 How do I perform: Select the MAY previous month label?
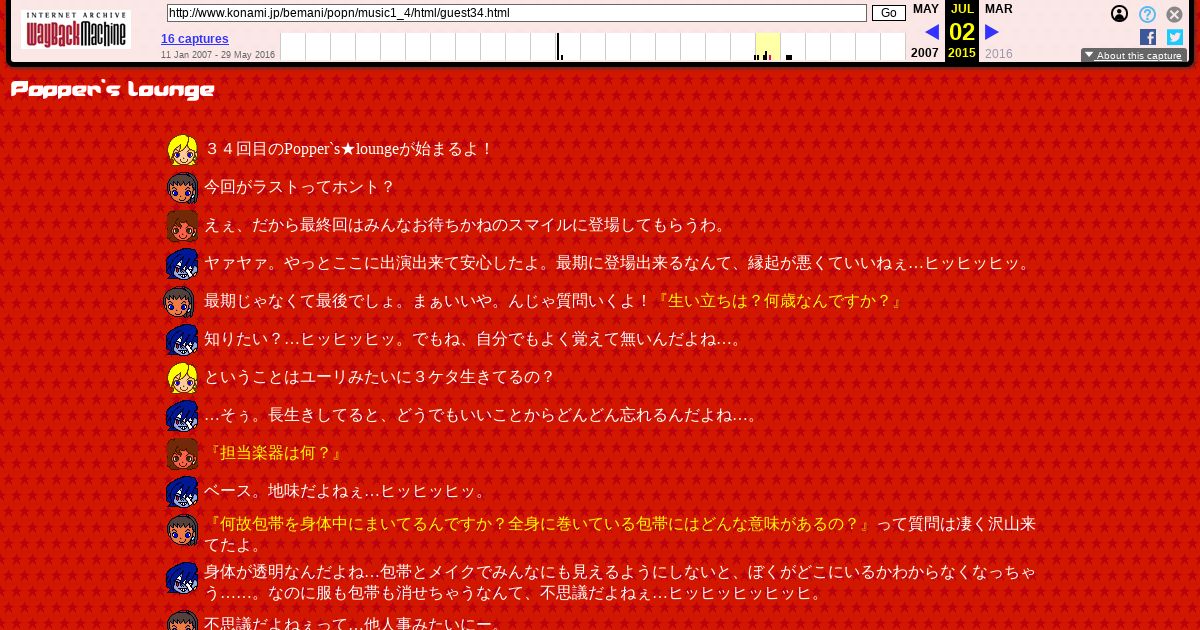(926, 9)
